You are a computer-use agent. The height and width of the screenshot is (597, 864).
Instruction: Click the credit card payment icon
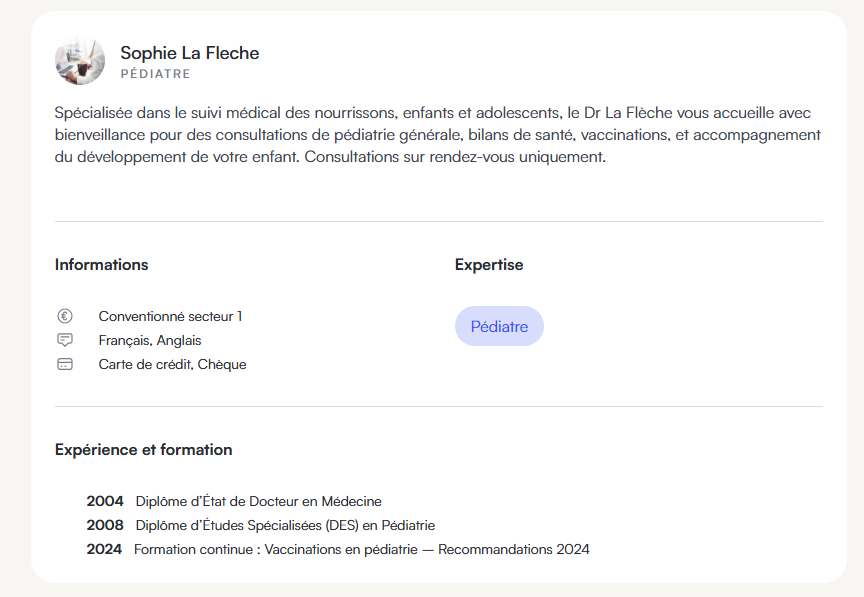click(65, 364)
